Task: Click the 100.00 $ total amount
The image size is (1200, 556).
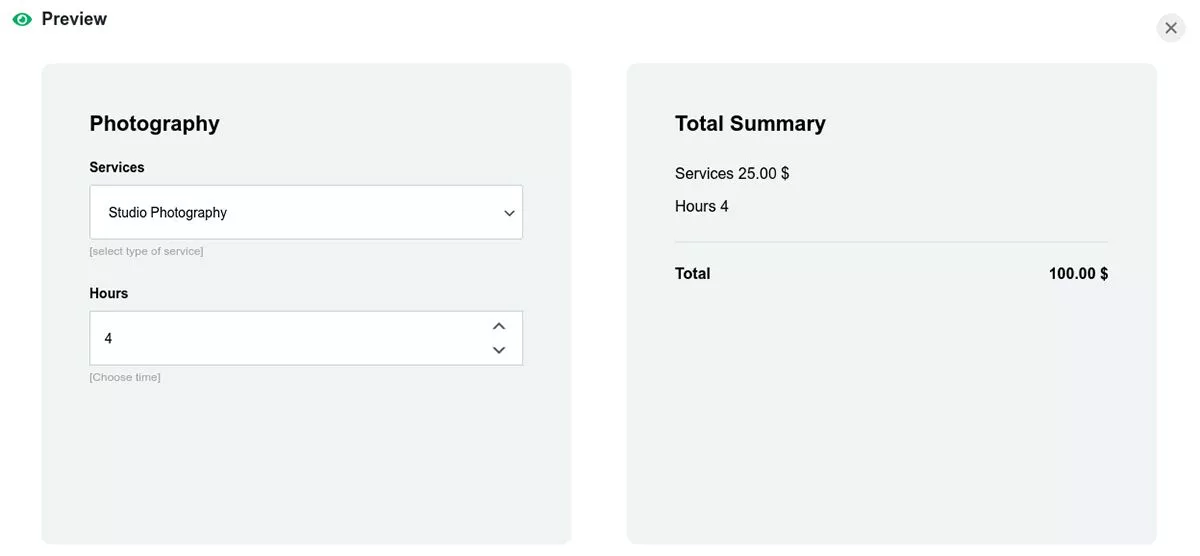Action: coord(1078,273)
